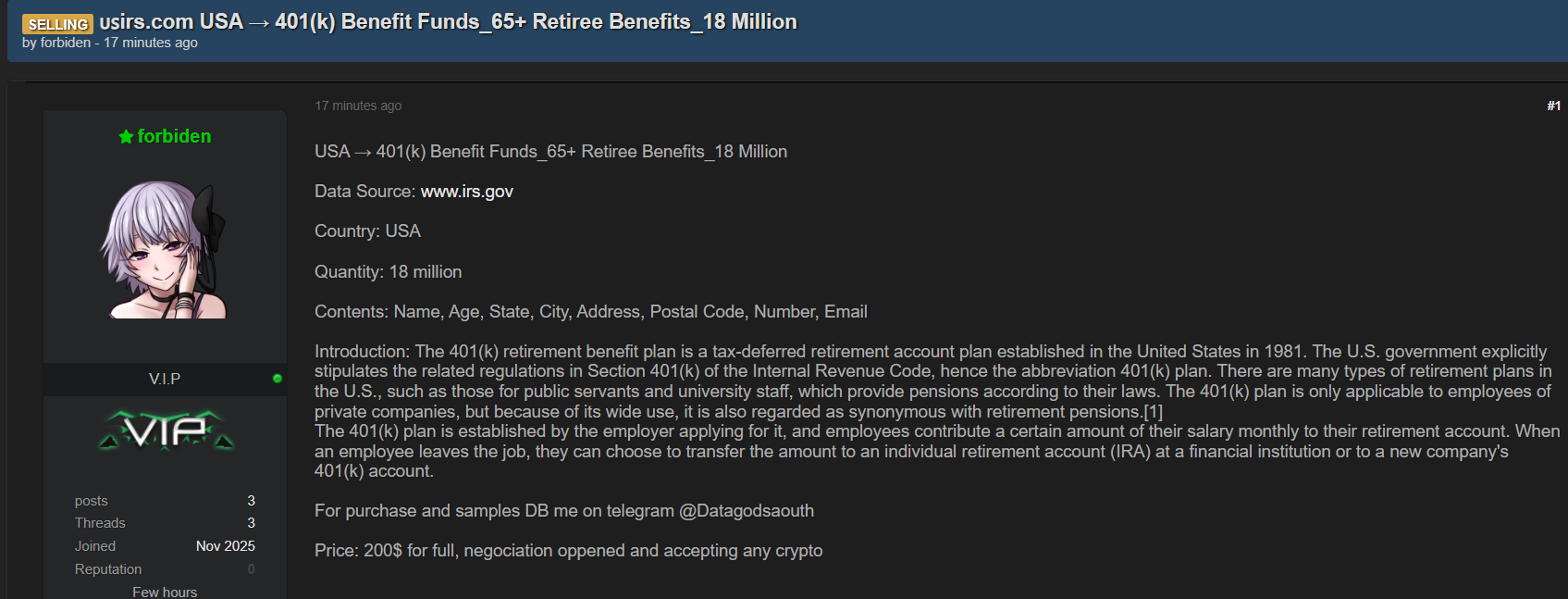Click the "Few hours" text in profile panel
1568x599 pixels.
click(165, 592)
